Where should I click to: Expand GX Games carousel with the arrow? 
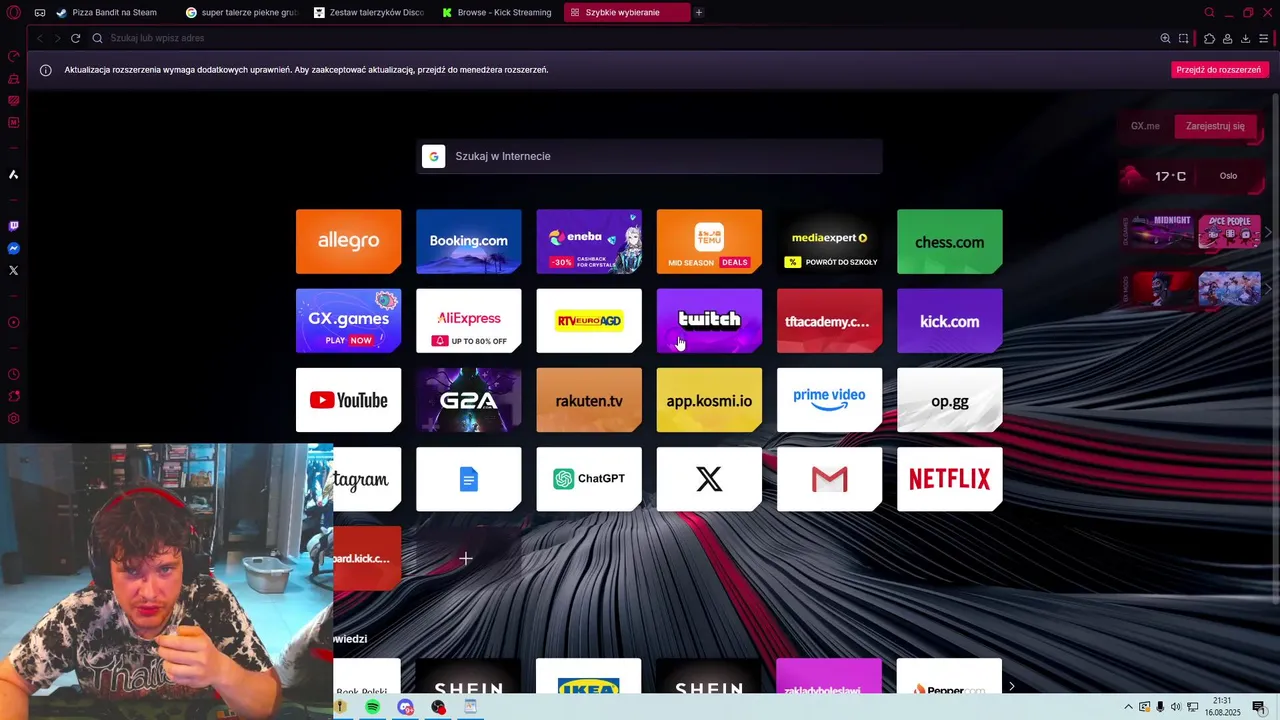(1268, 232)
